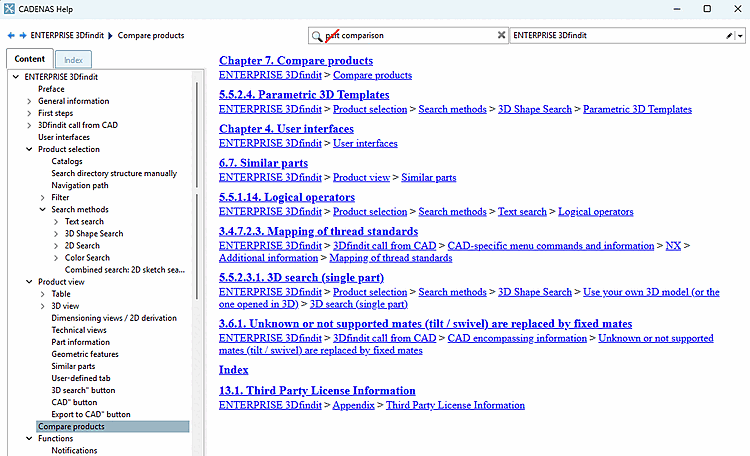750x456 pixels.
Task: Expand the 3D Shape Search node
Action: pyautogui.click(x=56, y=234)
